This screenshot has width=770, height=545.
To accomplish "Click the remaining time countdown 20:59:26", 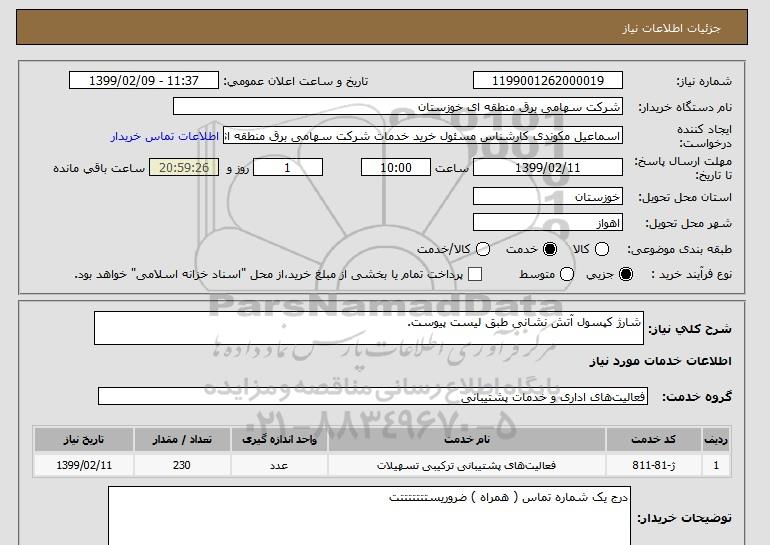I will point(184,167).
